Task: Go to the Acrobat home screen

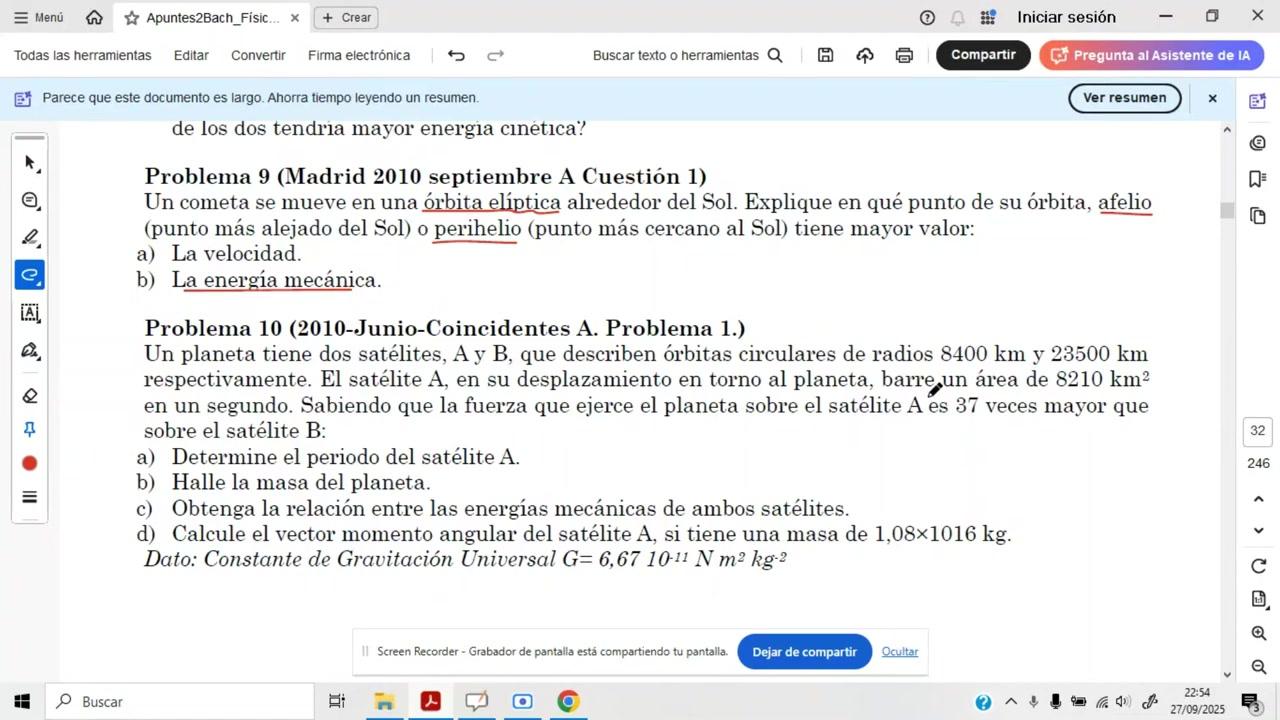Action: 94,17
